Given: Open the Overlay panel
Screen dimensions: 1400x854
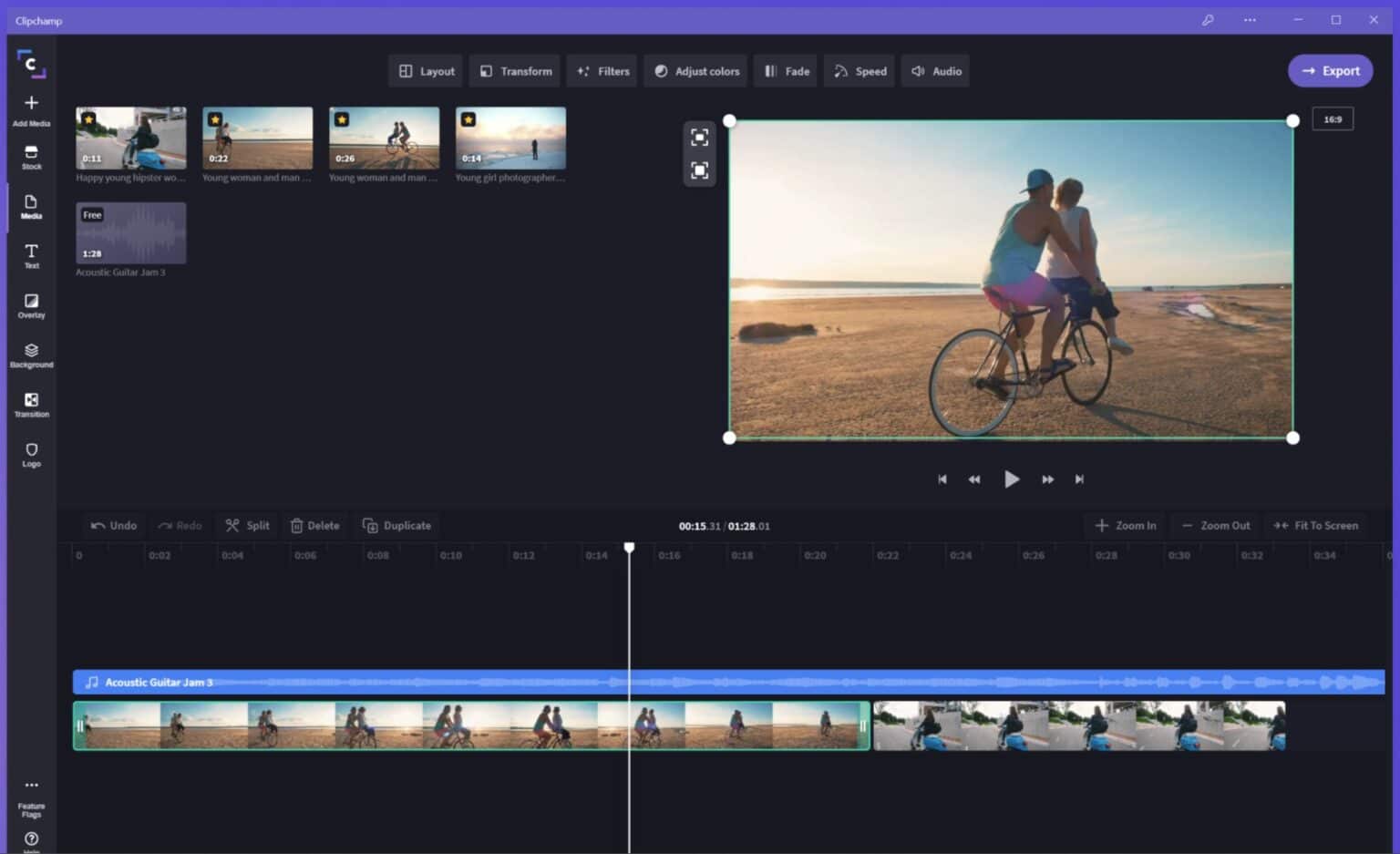Looking at the screenshot, I should [x=31, y=305].
